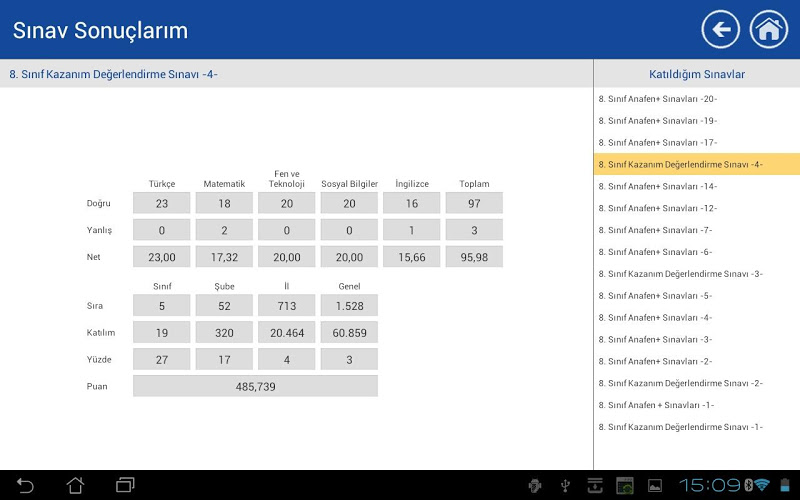Tap the back arrow icon in header

(x=720, y=29)
